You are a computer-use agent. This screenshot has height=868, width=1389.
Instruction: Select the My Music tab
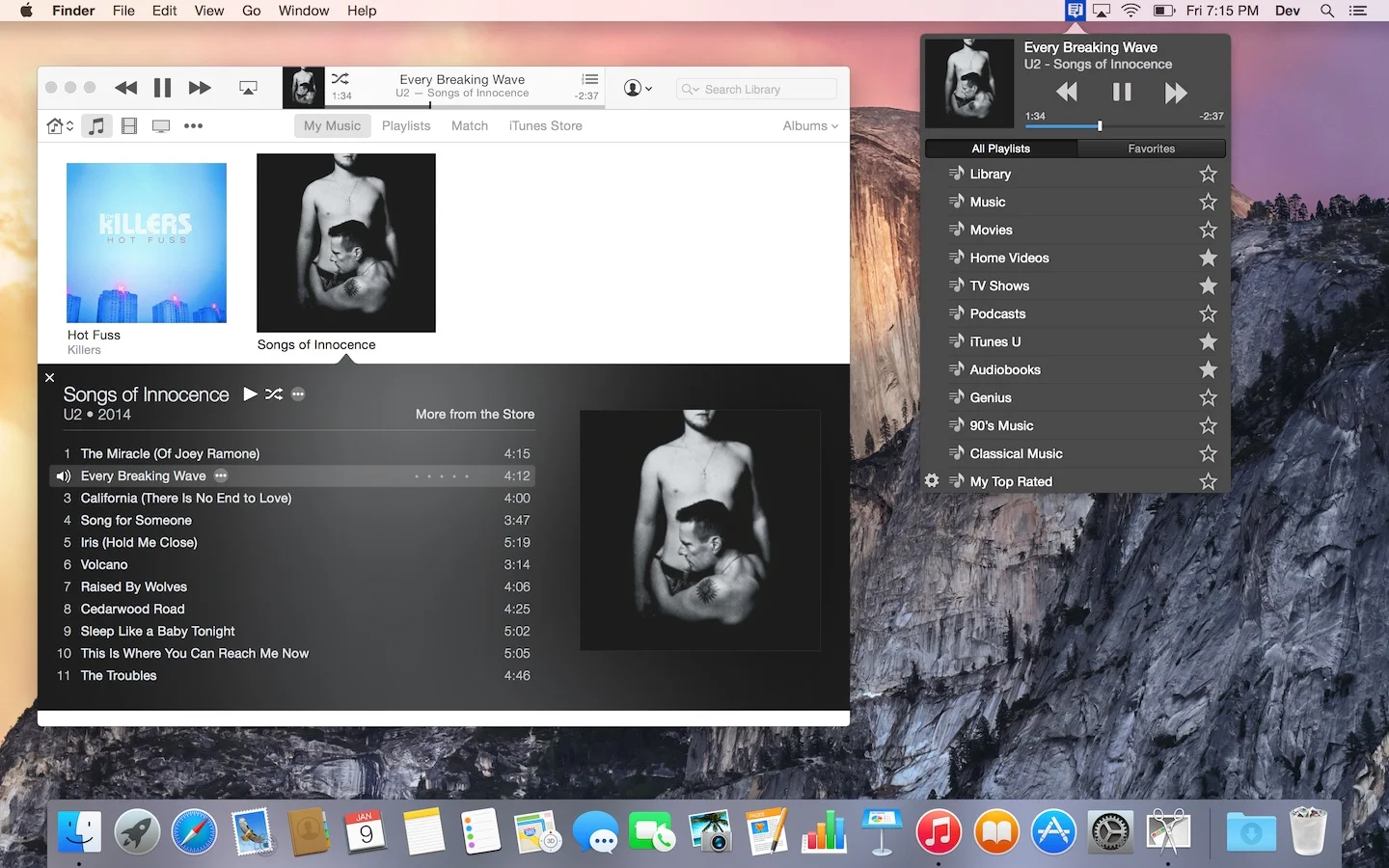click(x=332, y=125)
